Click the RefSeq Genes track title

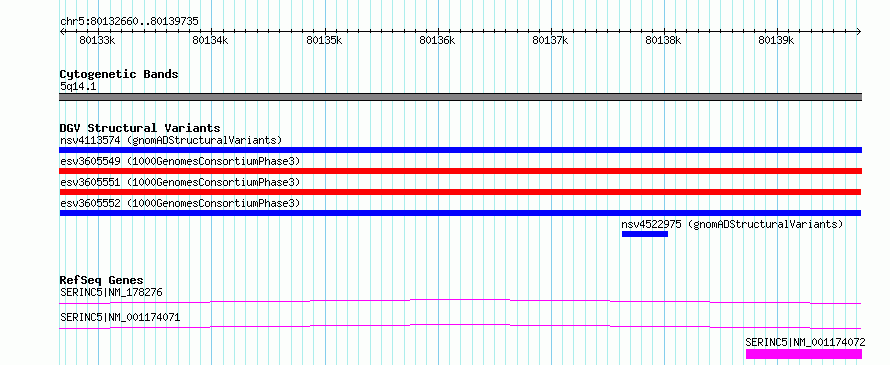[x=102, y=280]
